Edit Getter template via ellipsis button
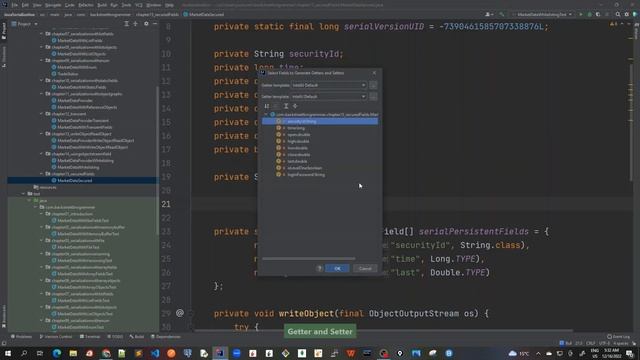Image resolution: width=640 pixels, height=360 pixels. tap(373, 85)
